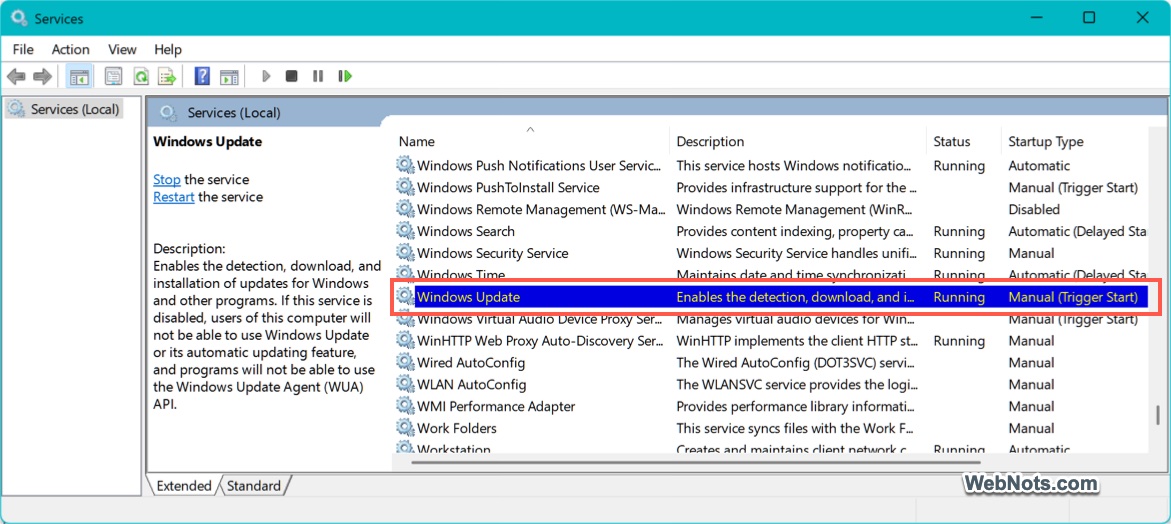Image resolution: width=1171 pixels, height=524 pixels.
Task: Click the Running status of Windows Update
Action: [959, 297]
